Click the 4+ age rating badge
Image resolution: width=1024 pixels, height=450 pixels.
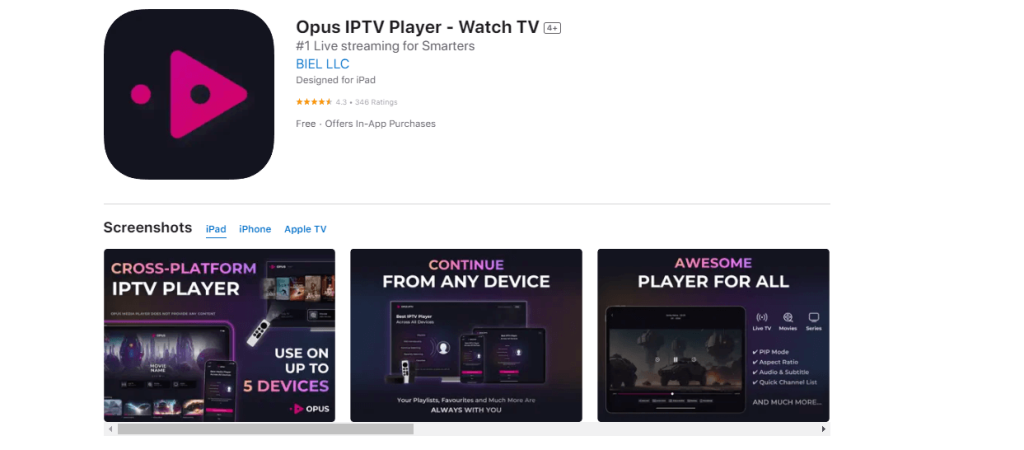552,28
